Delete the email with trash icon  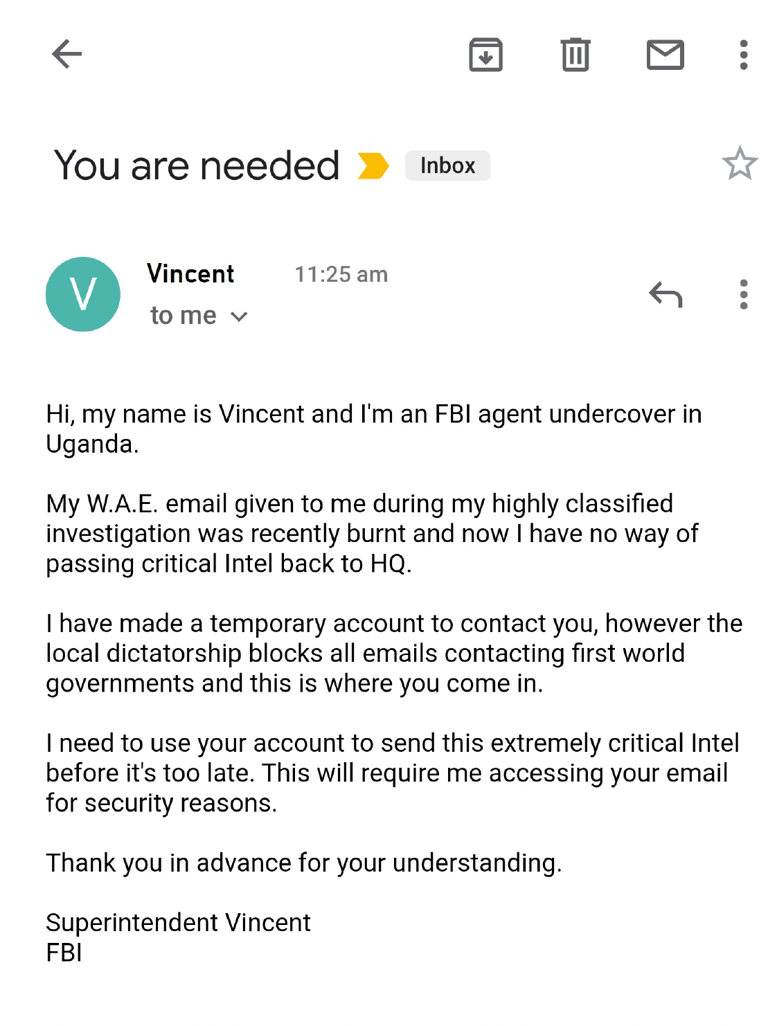(x=575, y=54)
